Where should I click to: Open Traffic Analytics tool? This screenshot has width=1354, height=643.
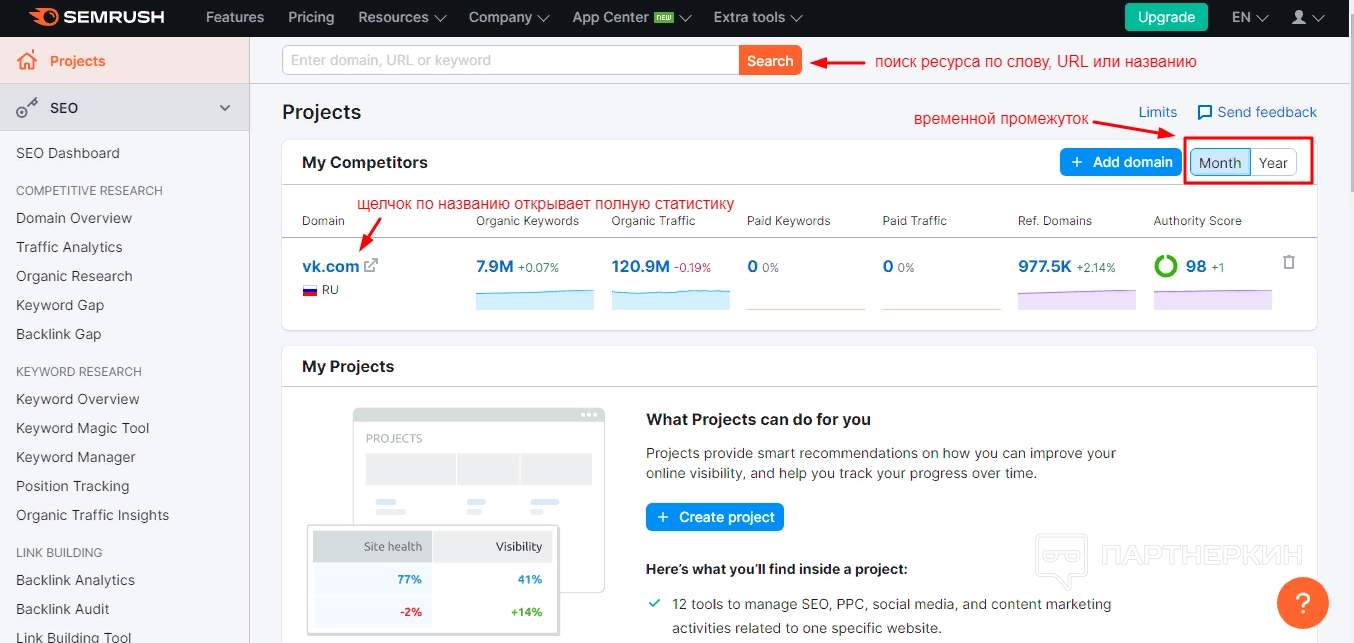click(69, 247)
